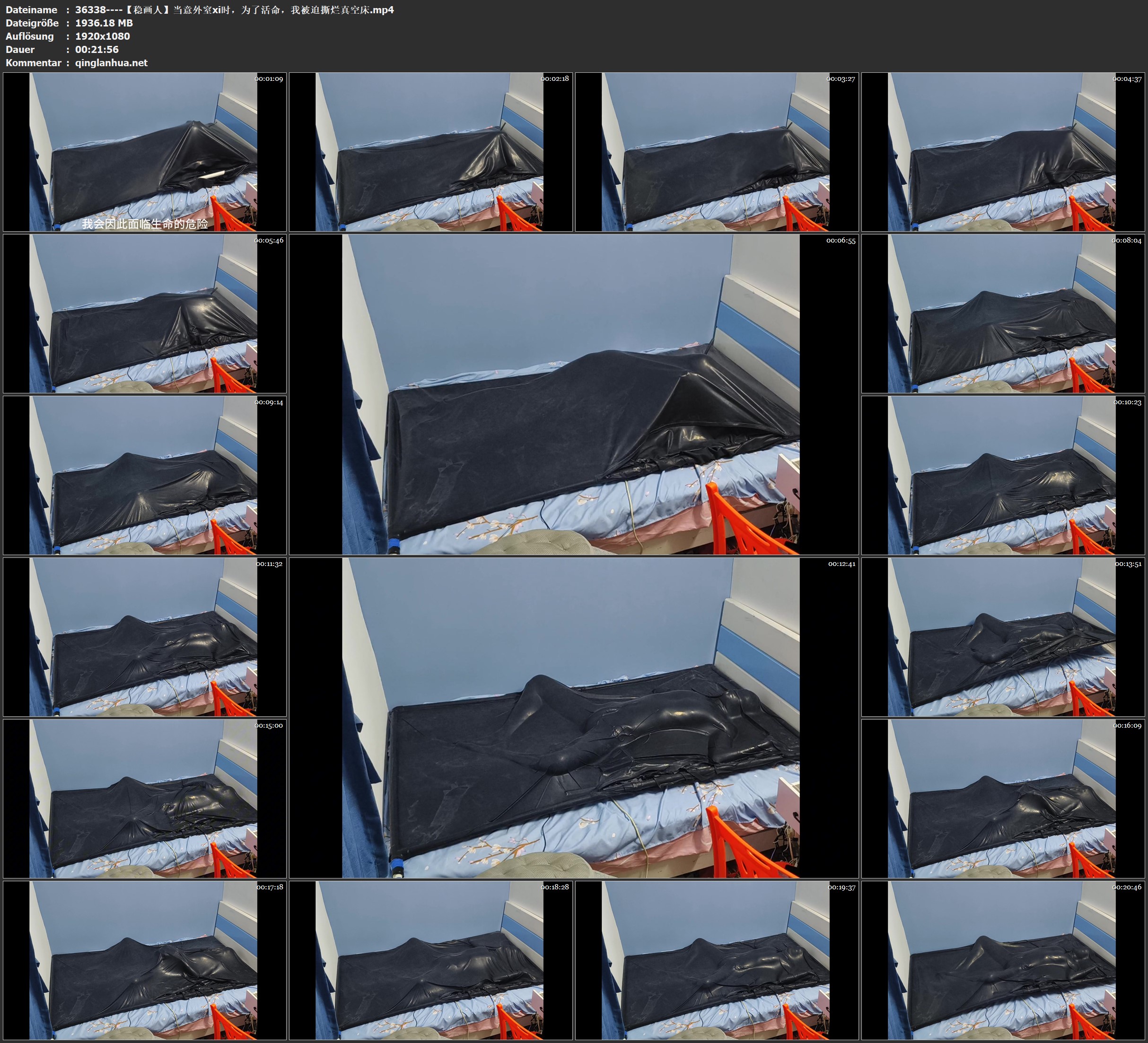Click the 00:04:37 frame thumbnail
Viewport: 1148px width, 1043px height.
pos(1003,152)
